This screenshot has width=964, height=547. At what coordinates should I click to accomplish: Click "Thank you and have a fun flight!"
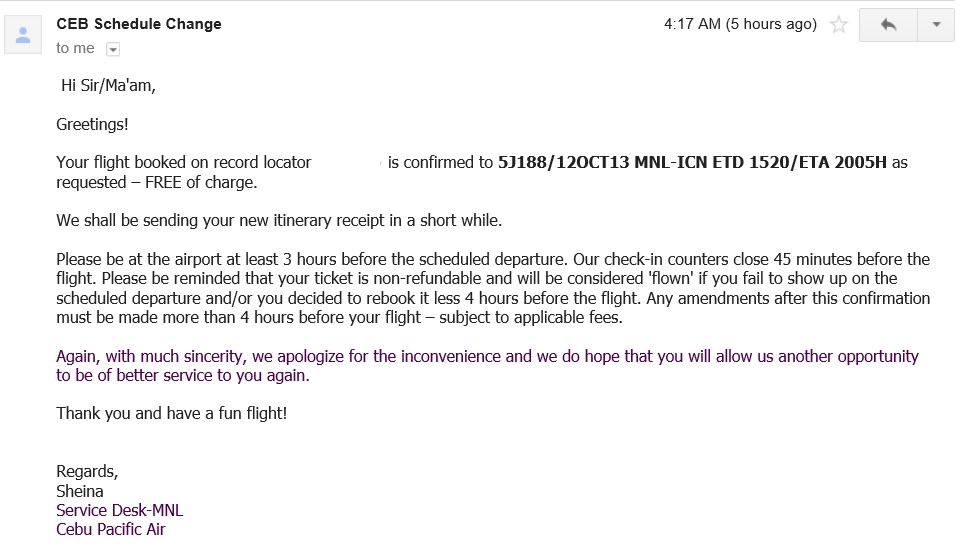tap(171, 413)
